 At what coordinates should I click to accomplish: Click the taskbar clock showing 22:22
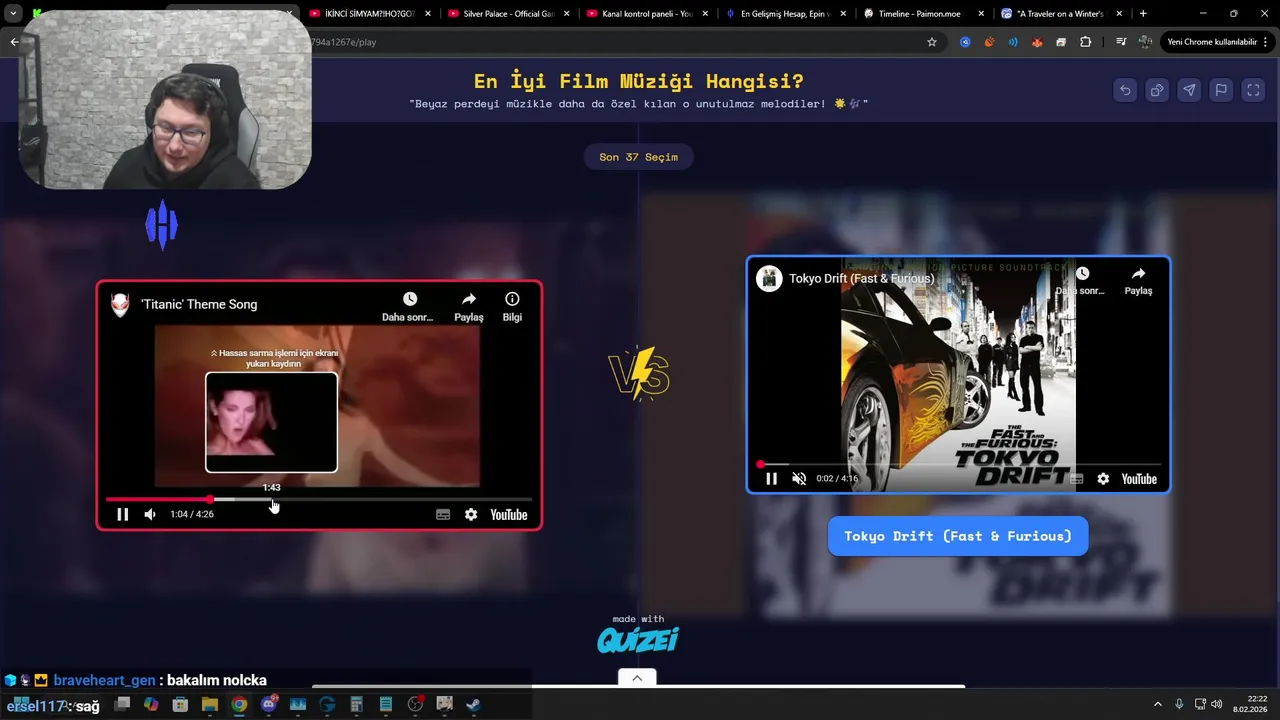[x=1250, y=704]
